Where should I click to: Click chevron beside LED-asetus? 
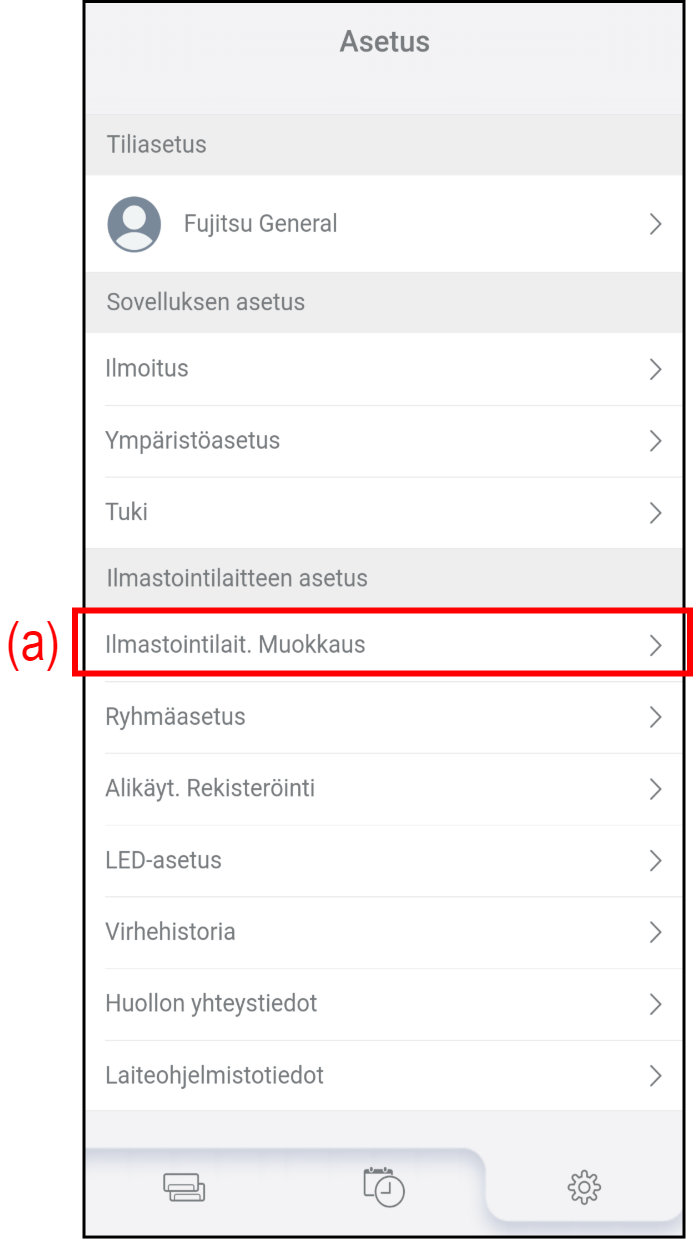pyautogui.click(x=656, y=861)
